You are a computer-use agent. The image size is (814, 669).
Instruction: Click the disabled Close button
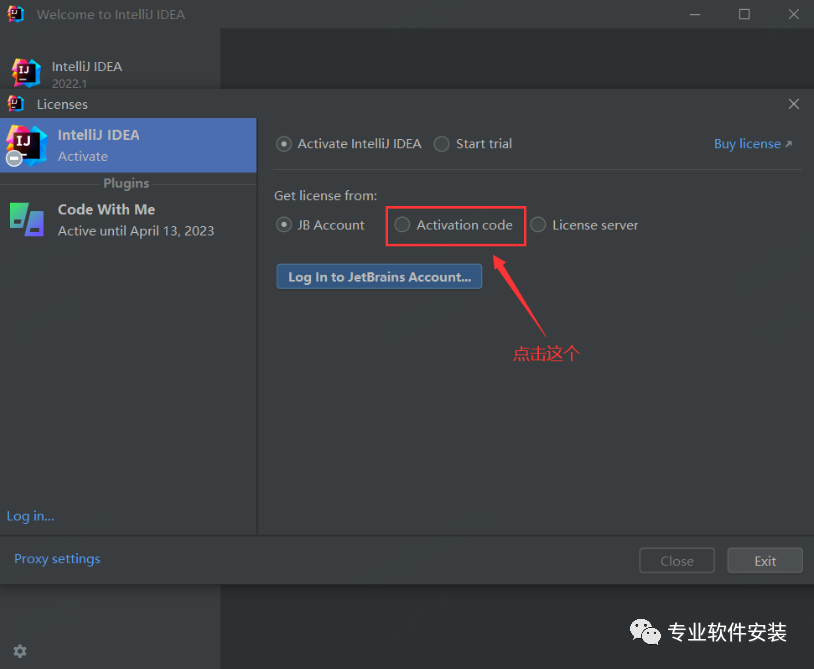[677, 561]
